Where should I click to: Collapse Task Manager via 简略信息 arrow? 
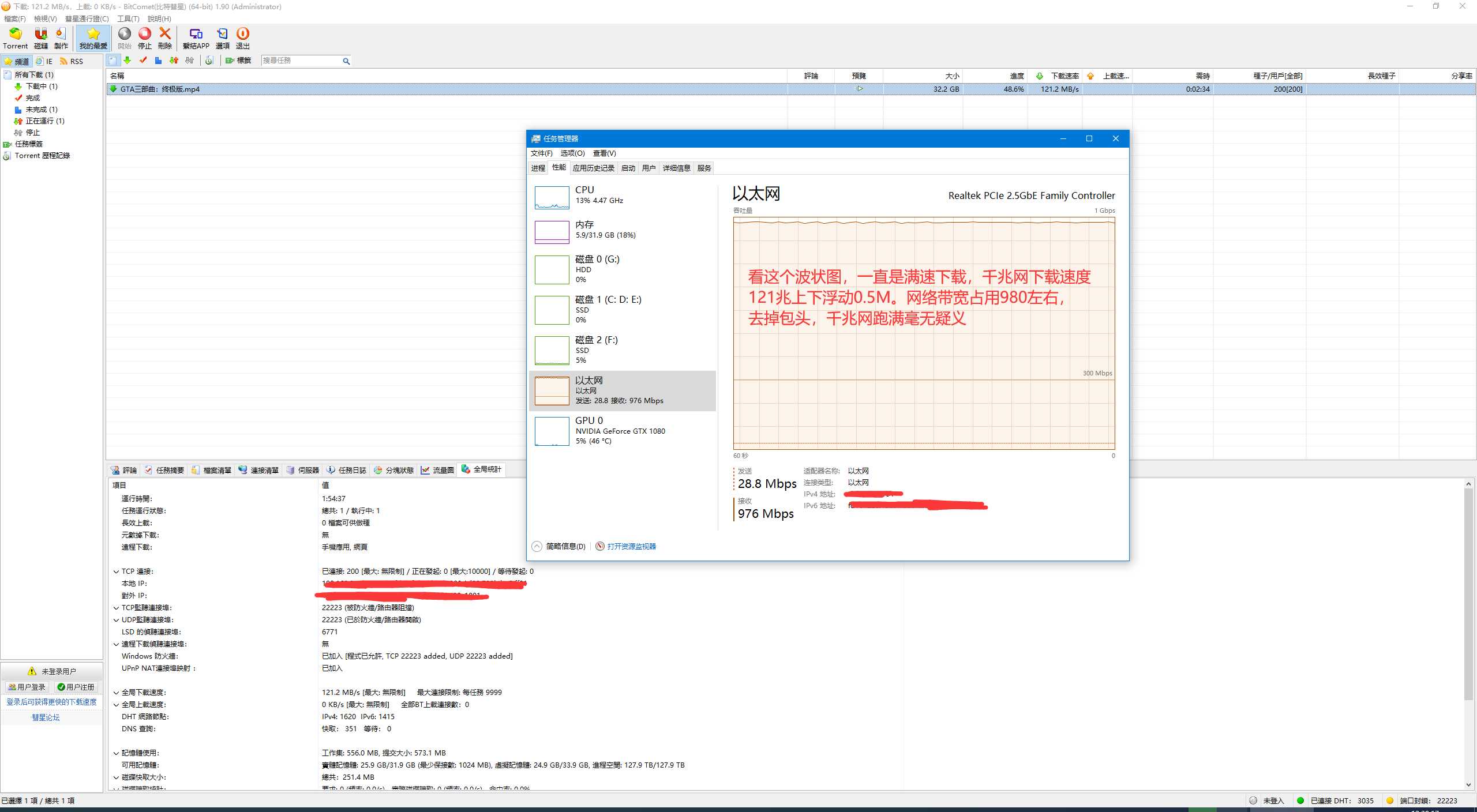click(x=537, y=546)
